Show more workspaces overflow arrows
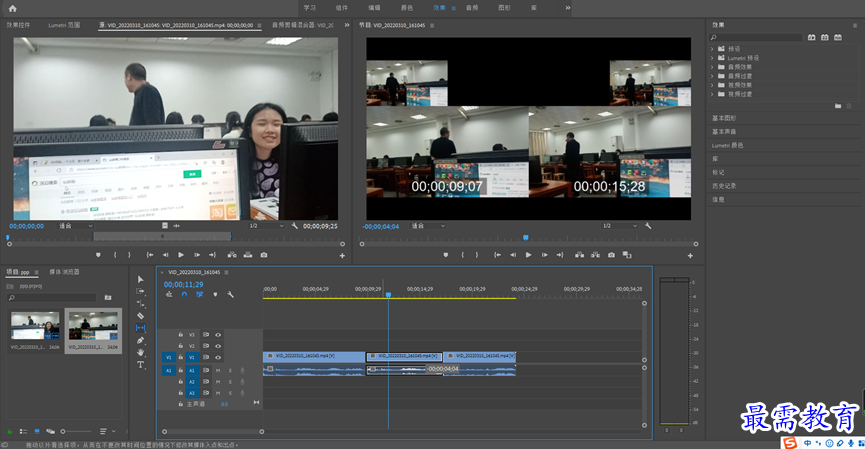Image resolution: width=865 pixels, height=449 pixels. pos(568,8)
